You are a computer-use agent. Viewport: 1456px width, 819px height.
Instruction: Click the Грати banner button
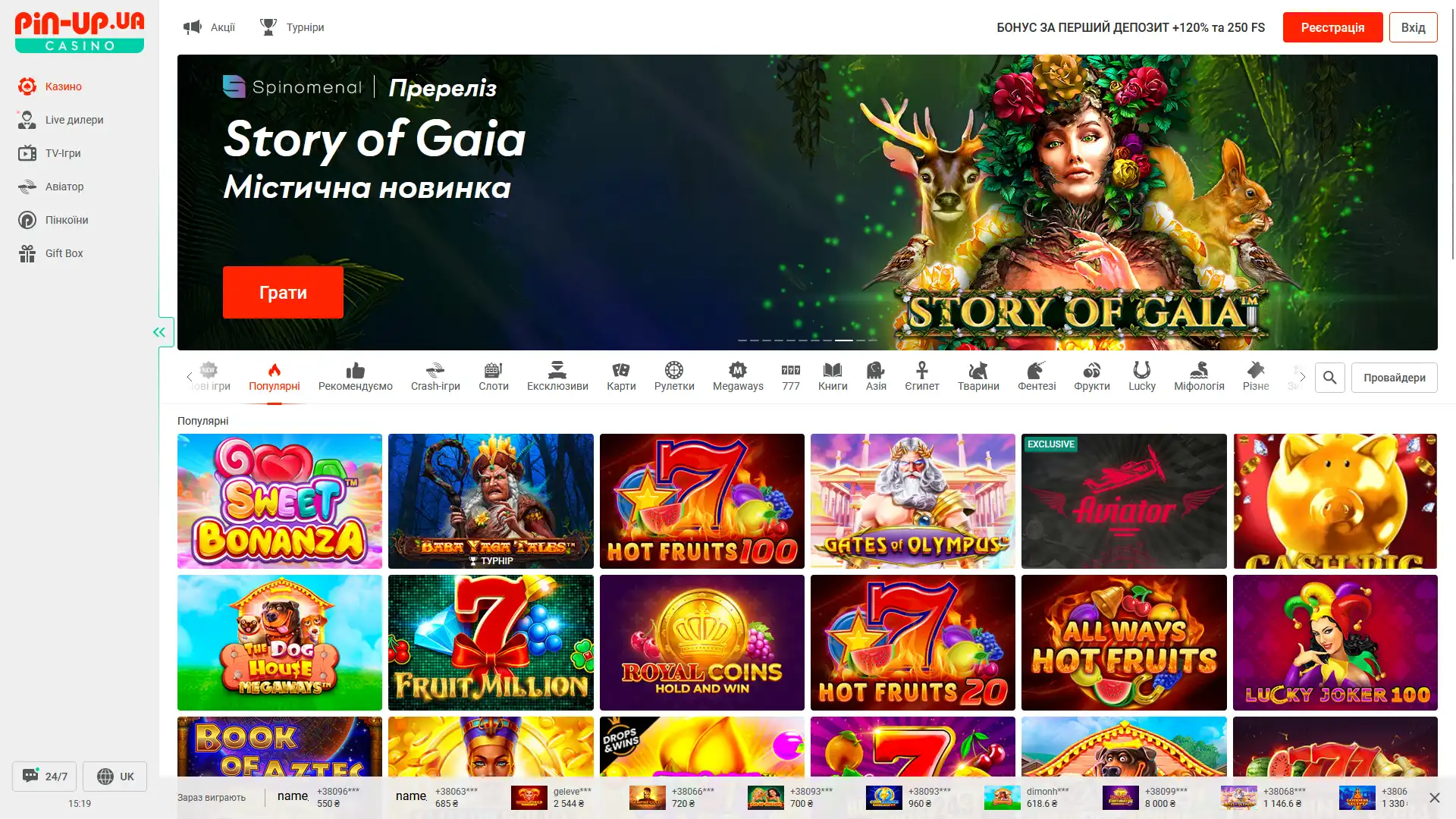(x=283, y=293)
